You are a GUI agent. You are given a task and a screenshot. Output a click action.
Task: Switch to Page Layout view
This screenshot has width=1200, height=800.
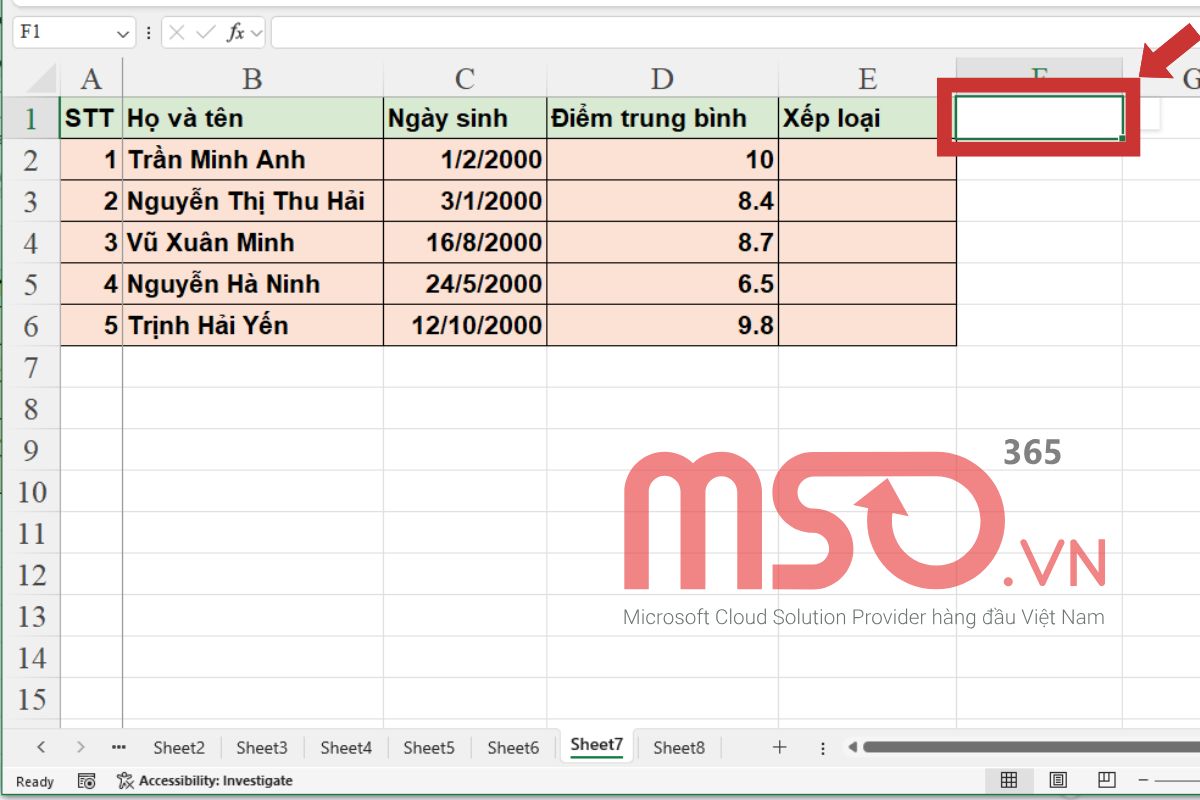click(x=1058, y=780)
